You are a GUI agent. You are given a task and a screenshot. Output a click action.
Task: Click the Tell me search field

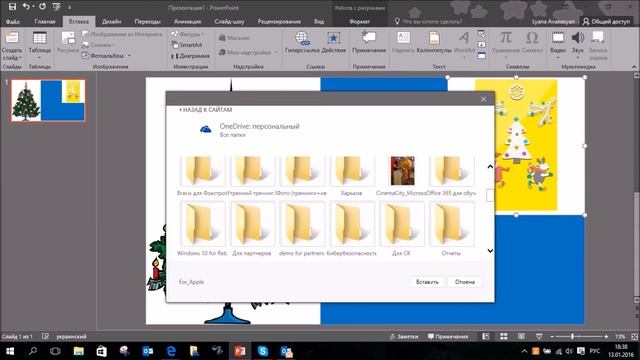[432, 21]
